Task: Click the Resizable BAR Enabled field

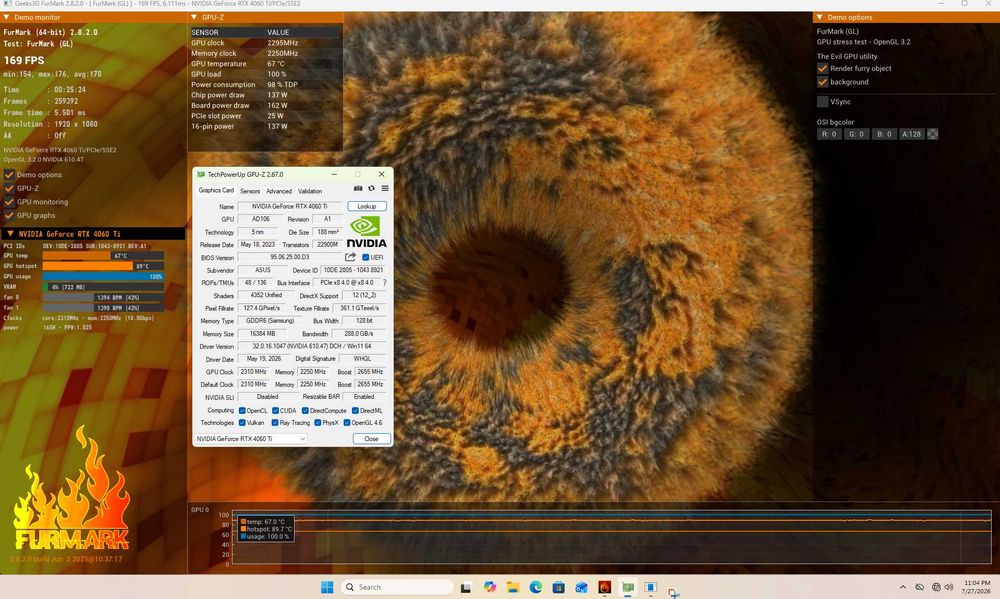Action: tap(364, 397)
